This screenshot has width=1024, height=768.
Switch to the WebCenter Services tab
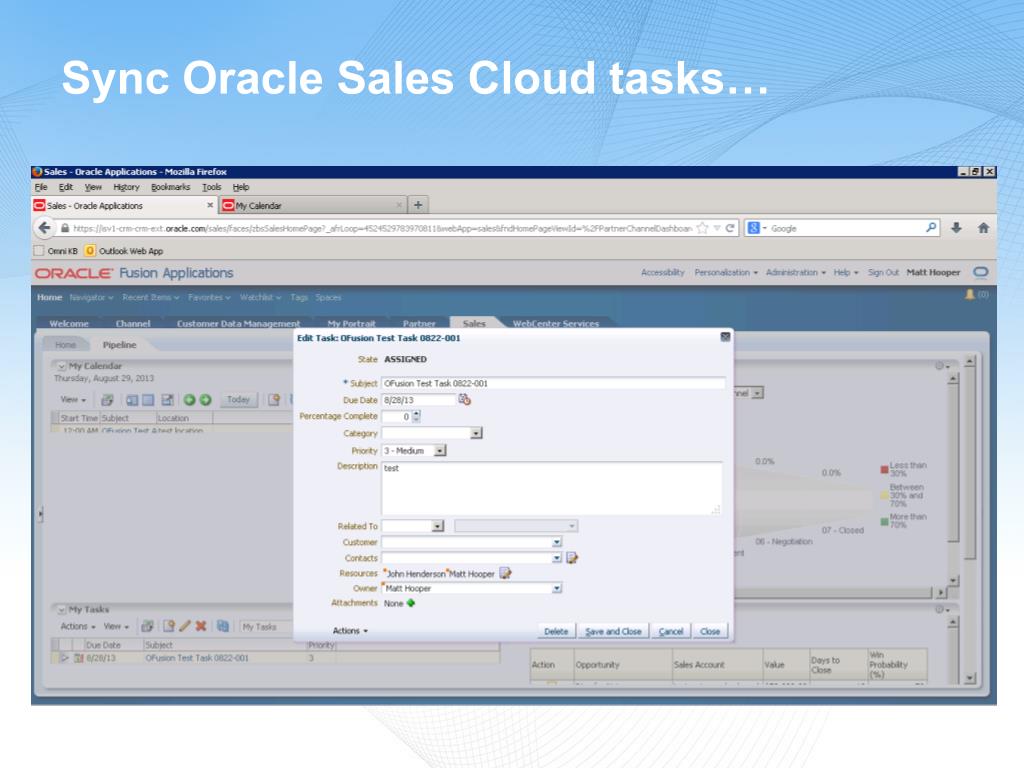tap(556, 323)
